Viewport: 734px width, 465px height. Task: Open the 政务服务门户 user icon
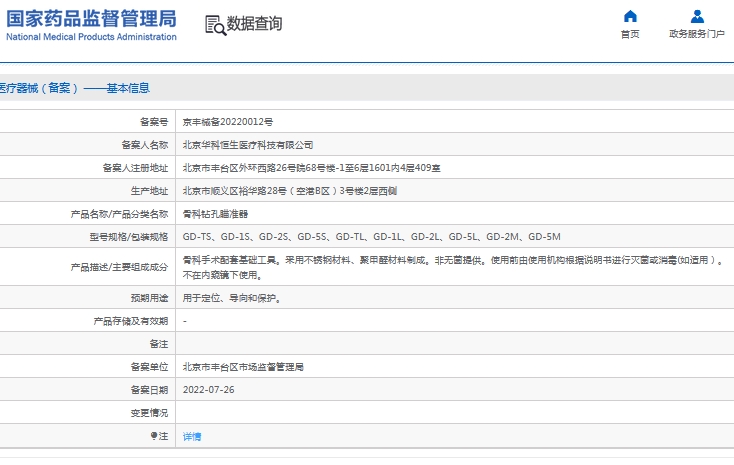(x=697, y=16)
